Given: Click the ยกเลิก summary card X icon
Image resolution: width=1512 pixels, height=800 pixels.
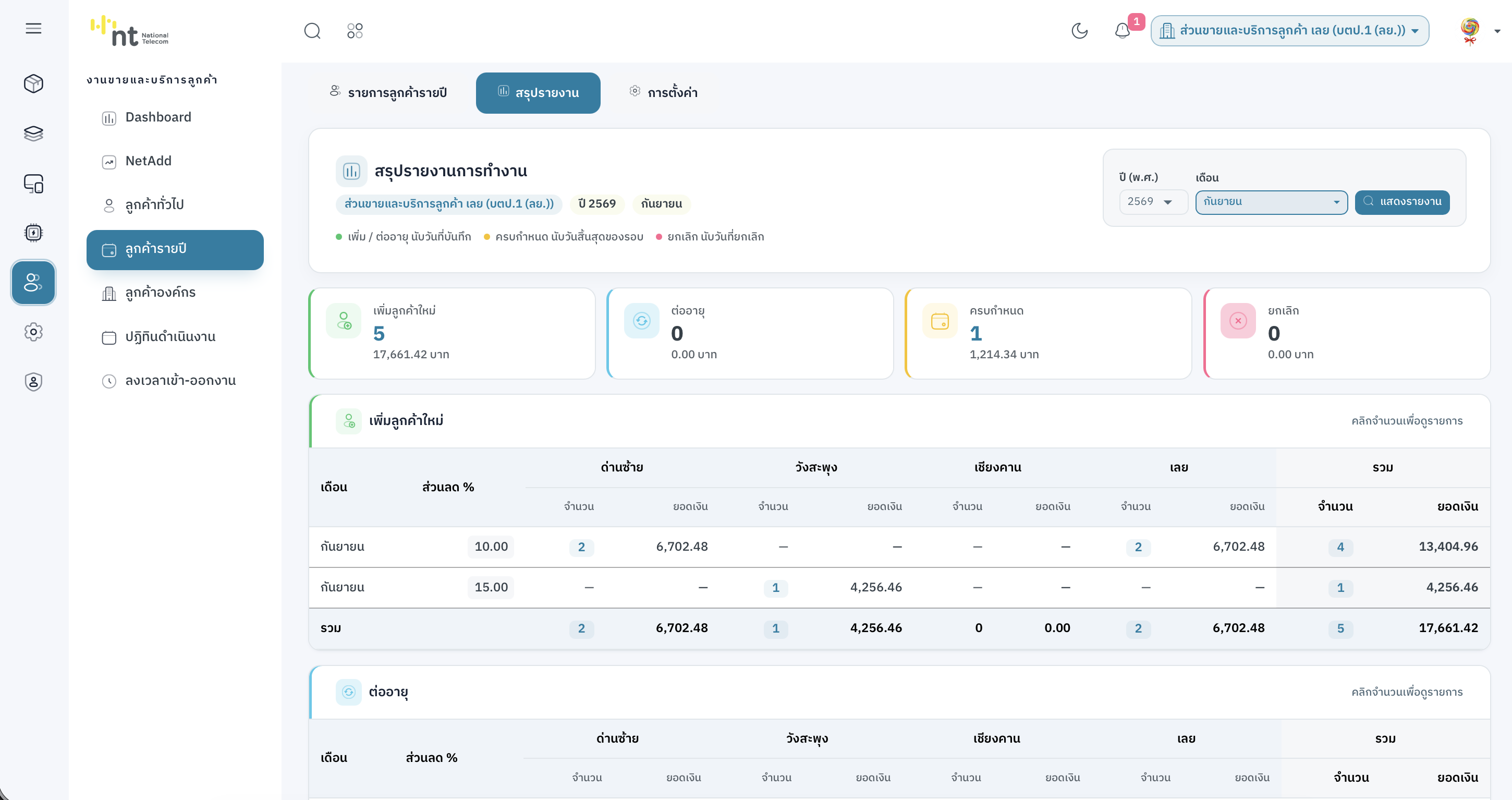Looking at the screenshot, I should (x=1238, y=321).
